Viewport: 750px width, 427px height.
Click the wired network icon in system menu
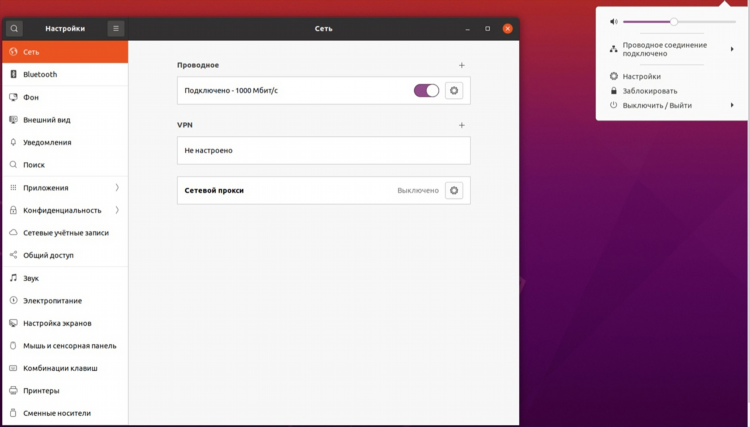(614, 49)
